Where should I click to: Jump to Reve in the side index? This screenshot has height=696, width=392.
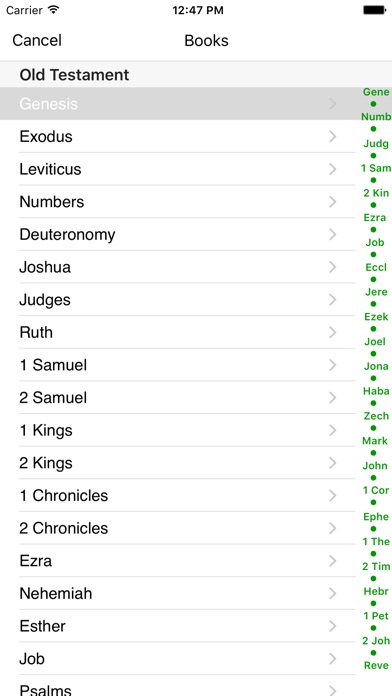[x=376, y=665]
